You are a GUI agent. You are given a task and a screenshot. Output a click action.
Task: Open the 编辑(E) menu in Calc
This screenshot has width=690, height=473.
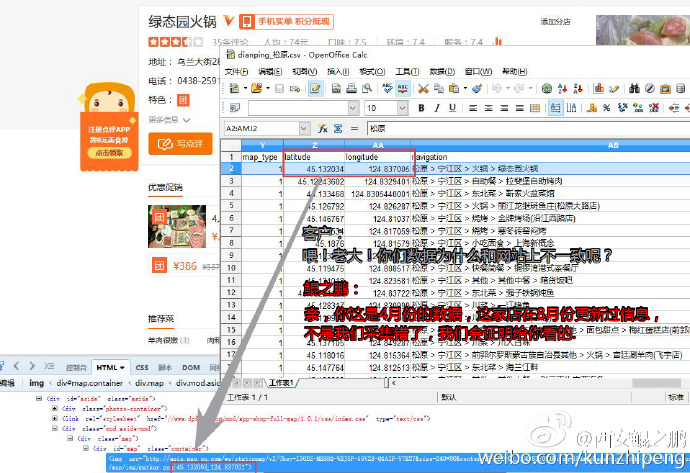point(270,71)
